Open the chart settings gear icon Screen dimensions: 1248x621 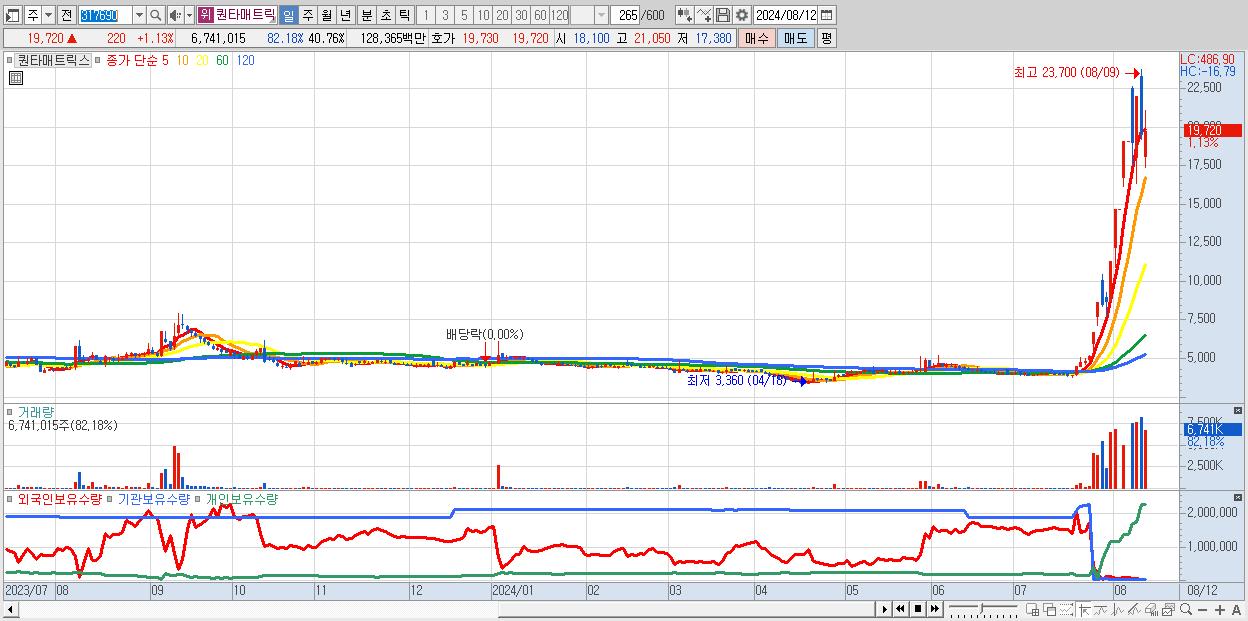pos(741,15)
